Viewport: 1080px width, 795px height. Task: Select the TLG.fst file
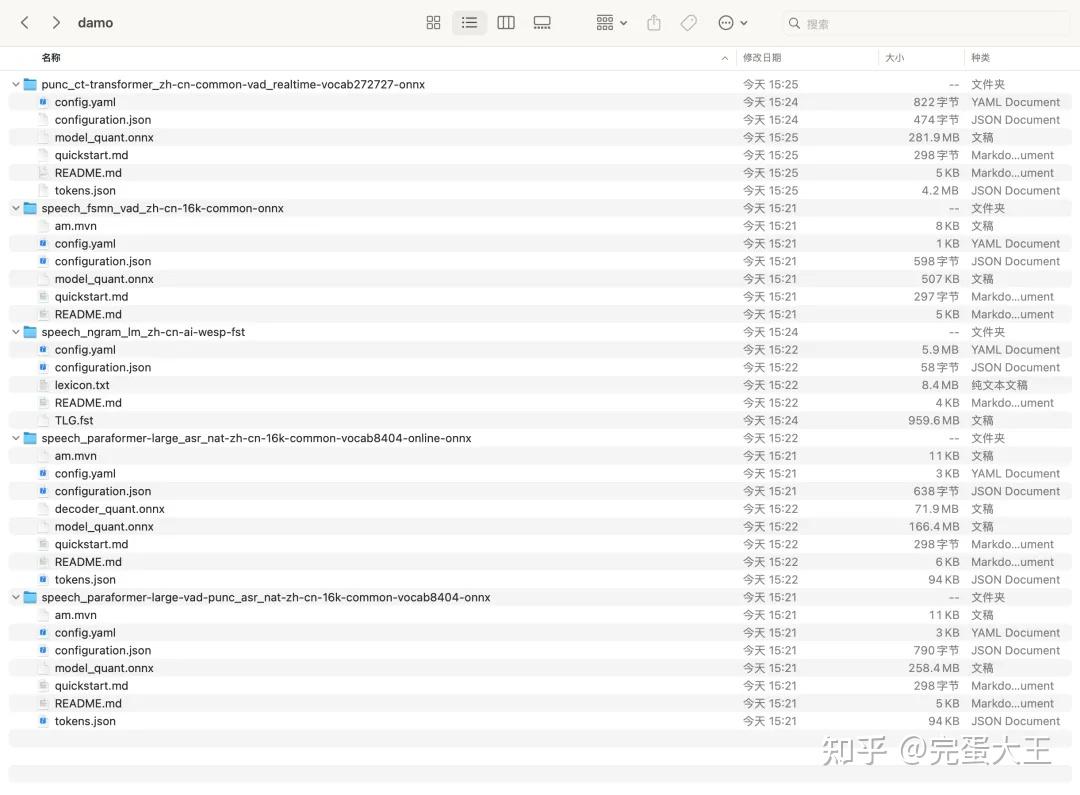point(73,420)
